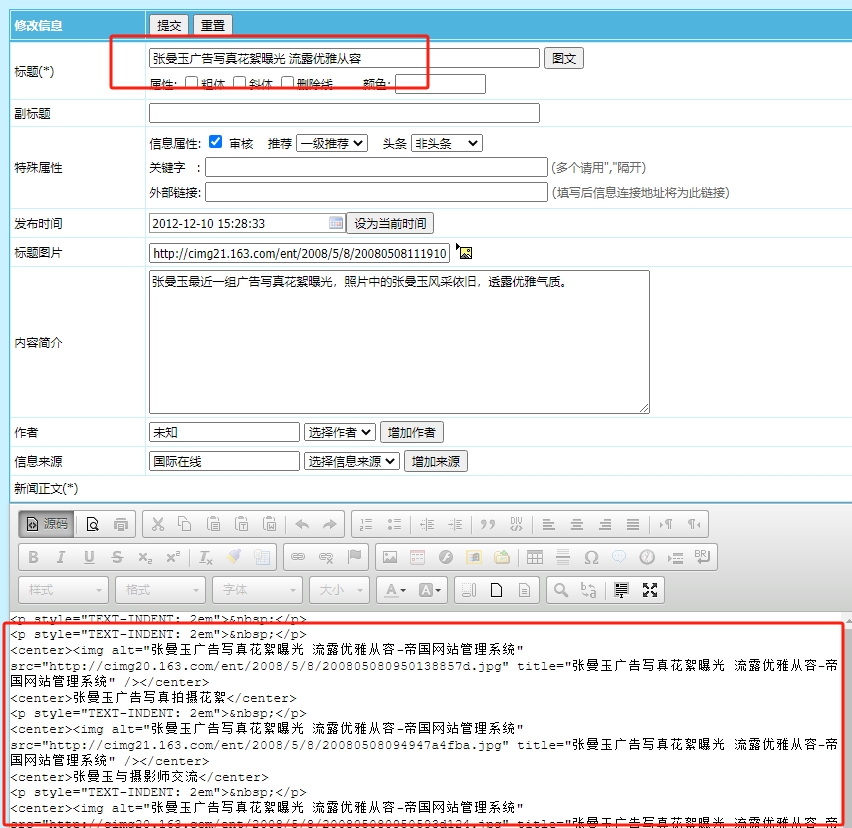Open the 非头条 headline dropdown
Image resolution: width=852 pixels, height=828 pixels.
(446, 143)
